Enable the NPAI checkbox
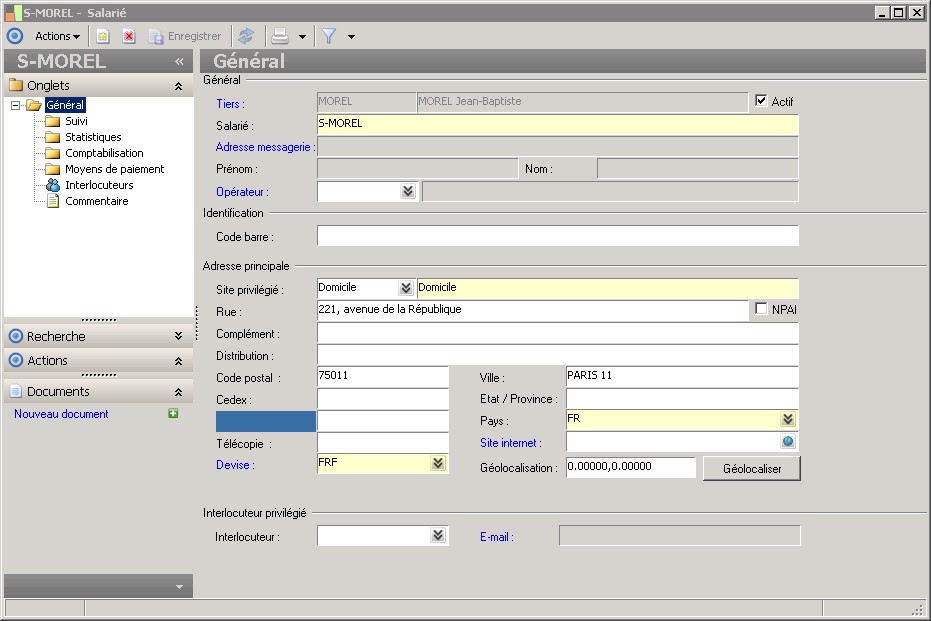Image resolution: width=931 pixels, height=621 pixels. click(761, 309)
